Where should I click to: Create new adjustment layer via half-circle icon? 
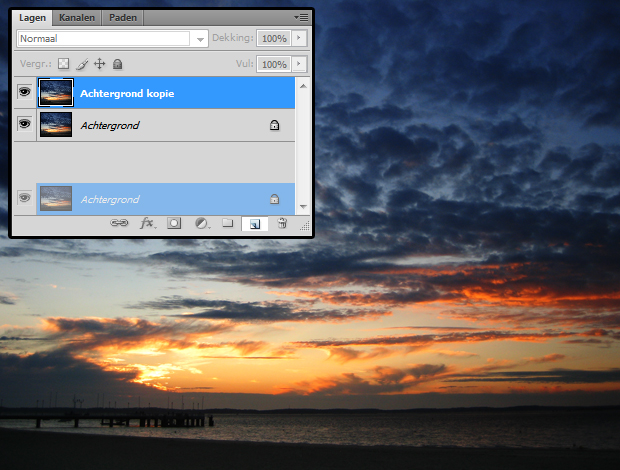click(x=200, y=224)
